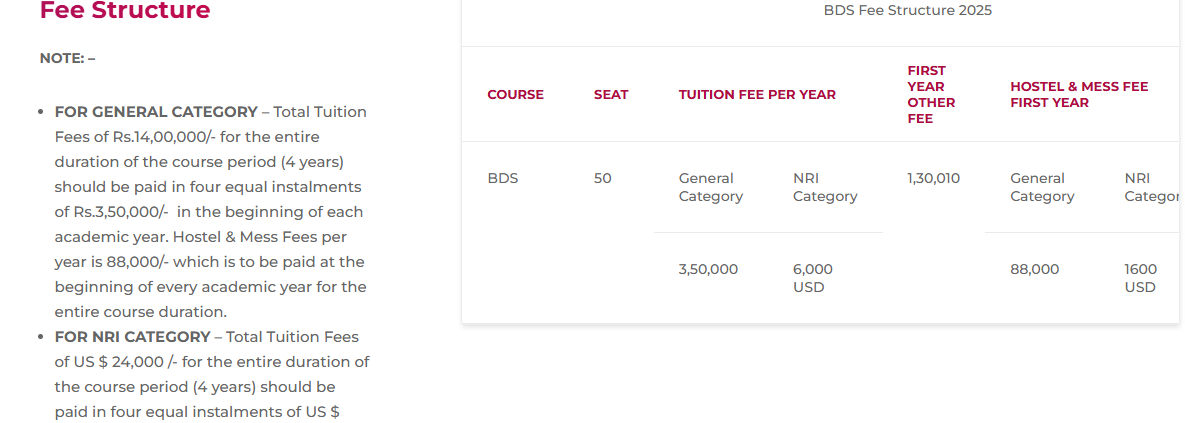This screenshot has height=423, width=1185.
Task: Click the 3,50,000 tuition fee value
Action: coord(708,269)
